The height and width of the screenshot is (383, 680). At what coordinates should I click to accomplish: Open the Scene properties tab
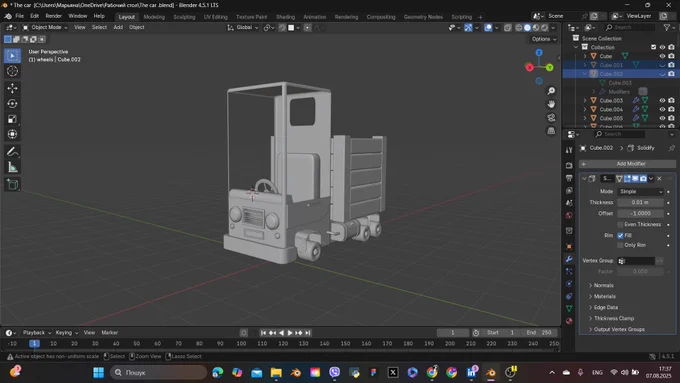pos(569,203)
